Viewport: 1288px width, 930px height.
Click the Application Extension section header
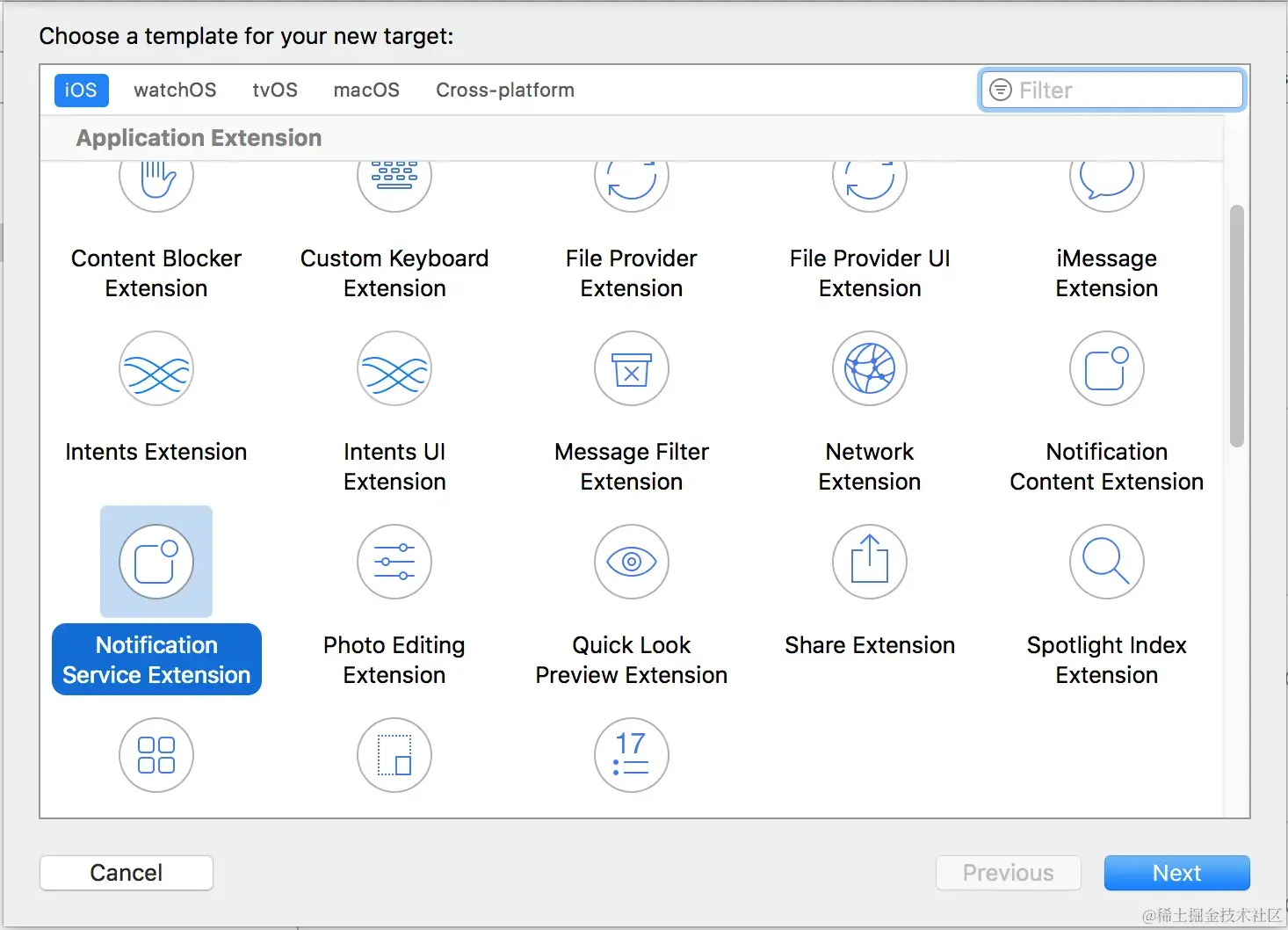point(199,138)
